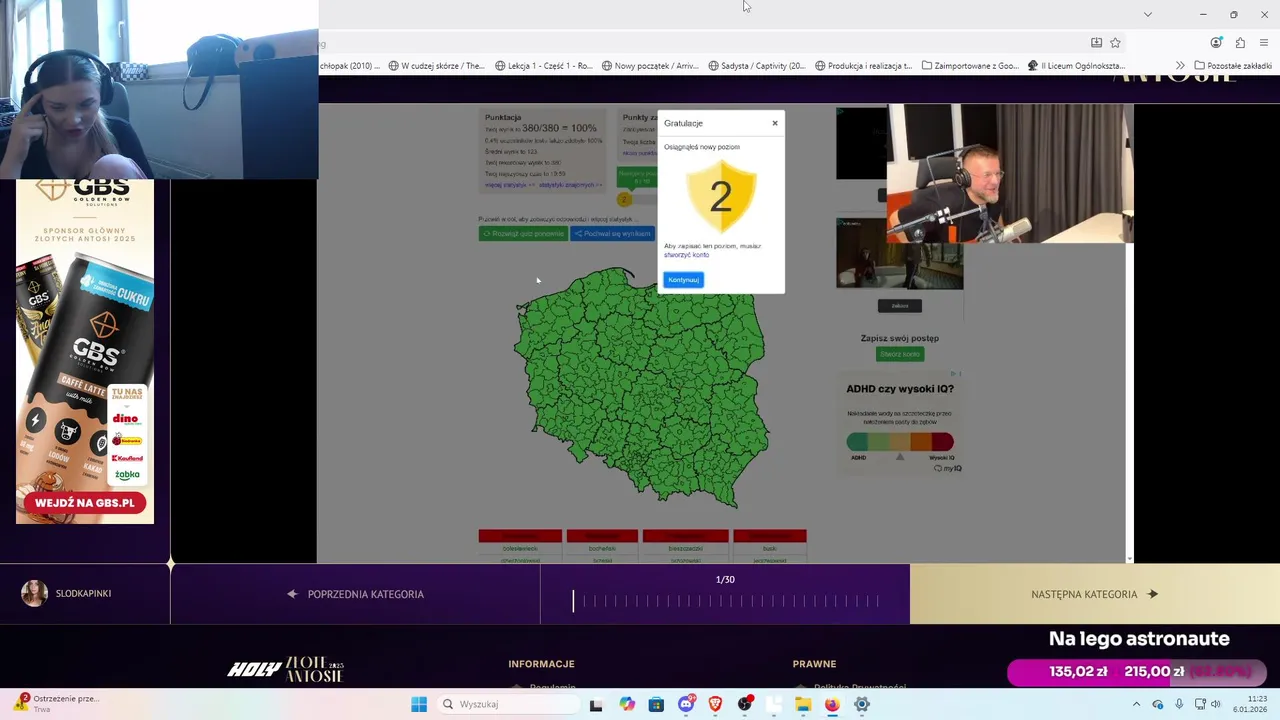1280x720 pixels.
Task: Click the 'Wejdź na GBS.PL' banner button
Action: 85,503
